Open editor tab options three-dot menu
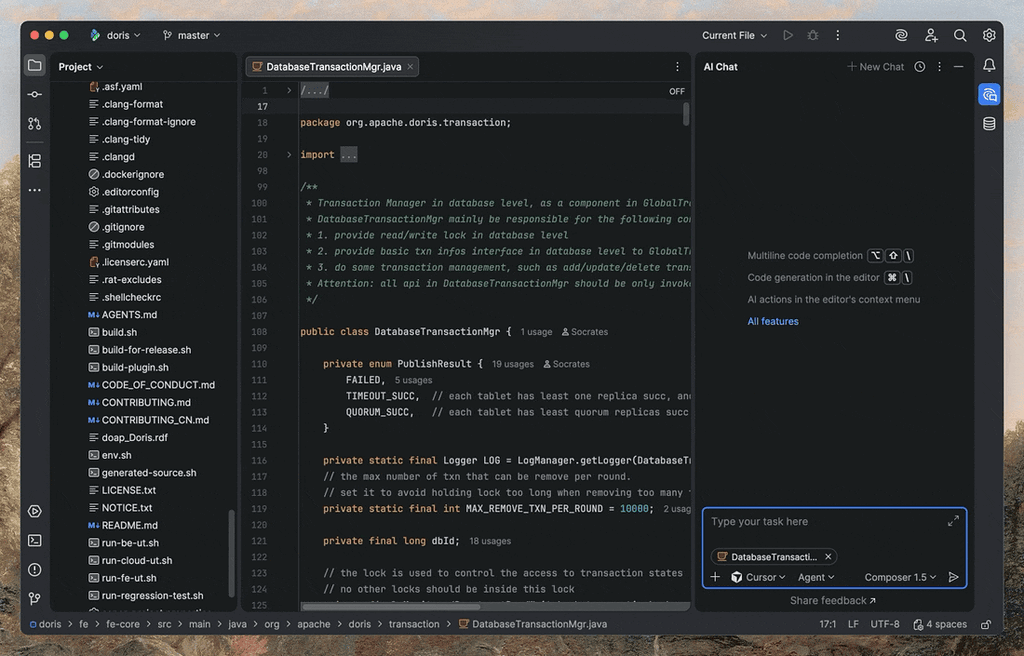The image size is (1024, 656). [677, 67]
